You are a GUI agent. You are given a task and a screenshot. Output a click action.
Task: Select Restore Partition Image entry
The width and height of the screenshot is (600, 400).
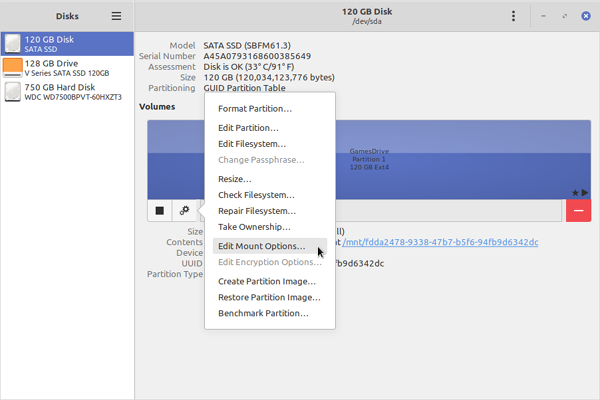pos(268,297)
